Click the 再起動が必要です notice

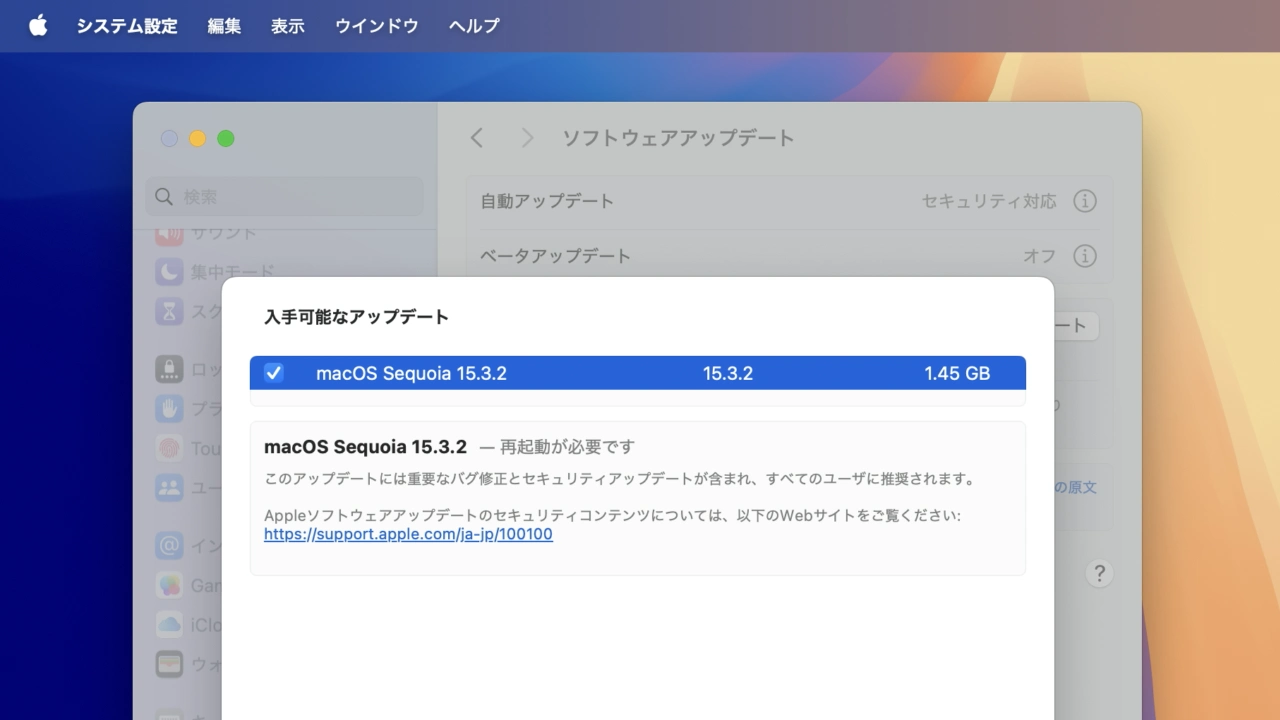568,447
